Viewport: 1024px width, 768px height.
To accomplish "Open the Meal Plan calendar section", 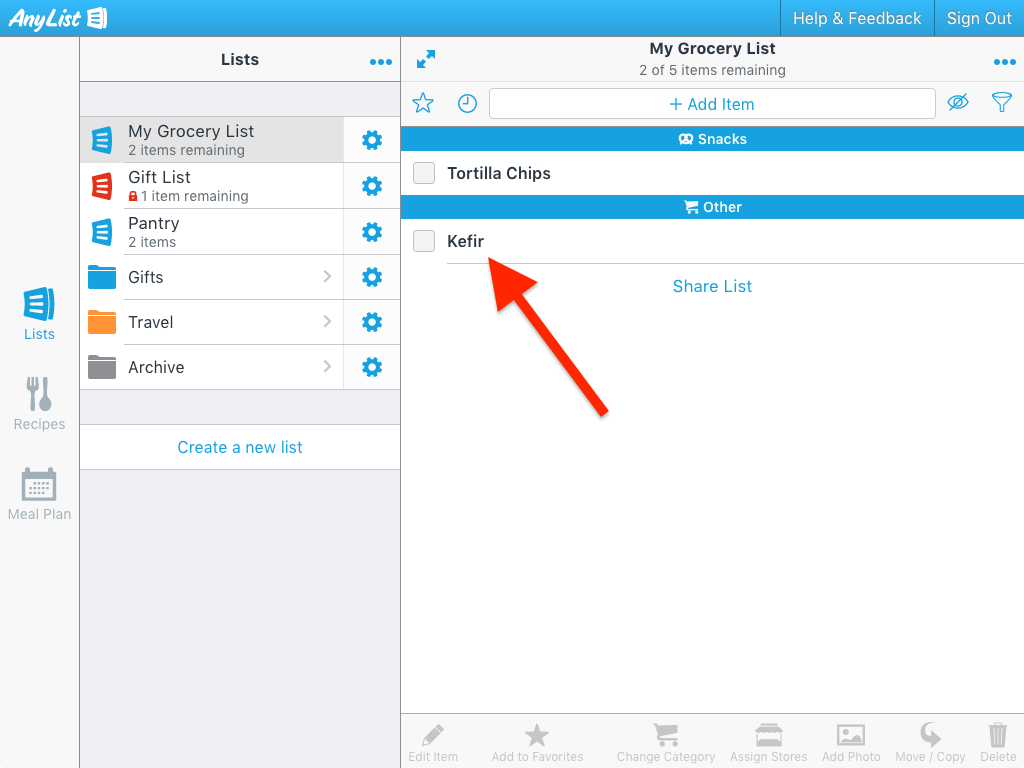I will pyautogui.click(x=39, y=494).
